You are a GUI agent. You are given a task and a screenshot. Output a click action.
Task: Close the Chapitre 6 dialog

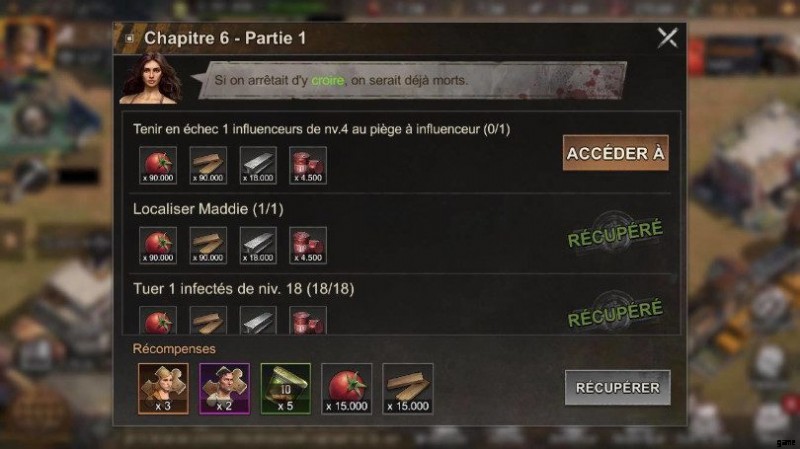(x=667, y=38)
